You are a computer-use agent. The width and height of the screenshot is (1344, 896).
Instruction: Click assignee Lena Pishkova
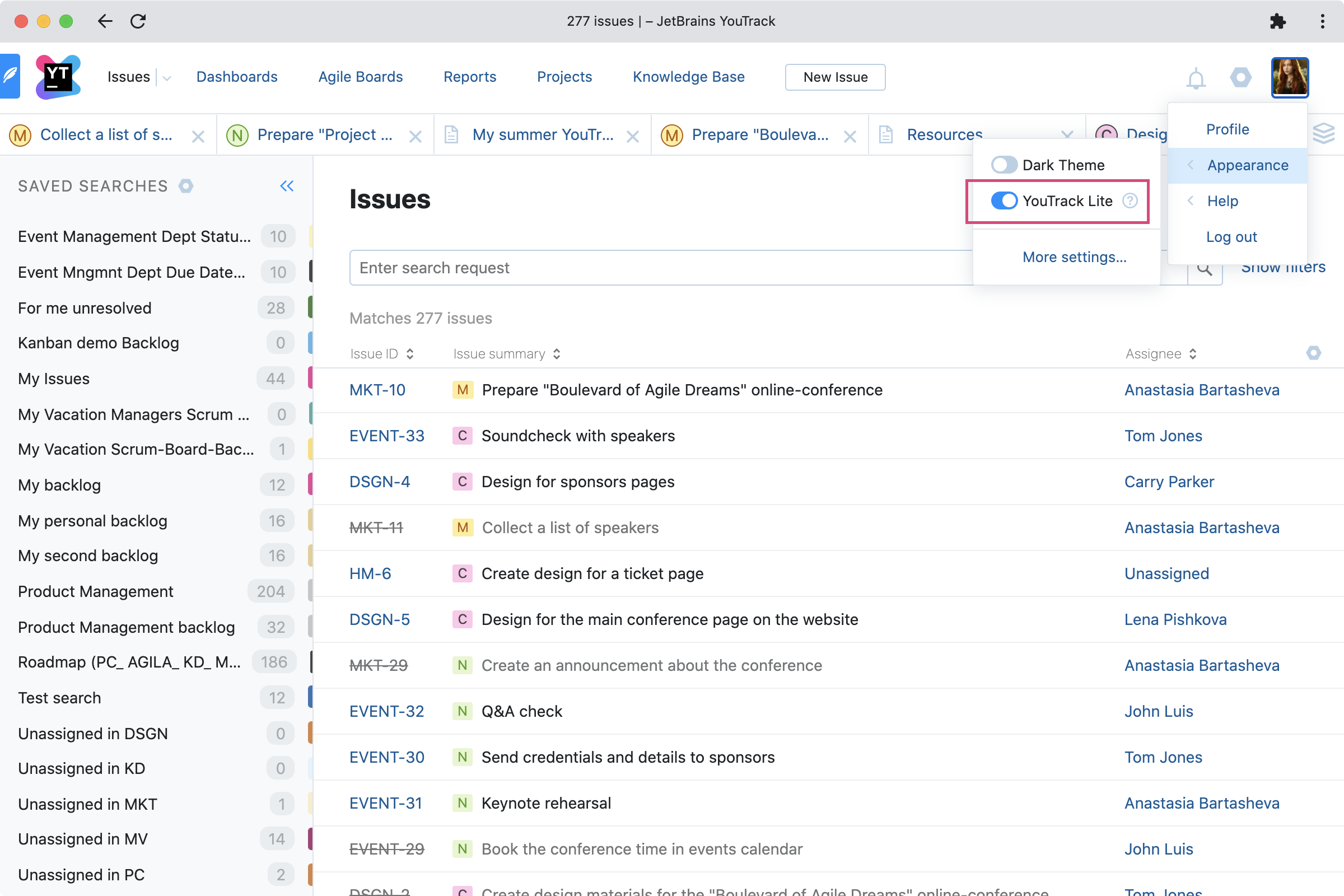click(1175, 619)
